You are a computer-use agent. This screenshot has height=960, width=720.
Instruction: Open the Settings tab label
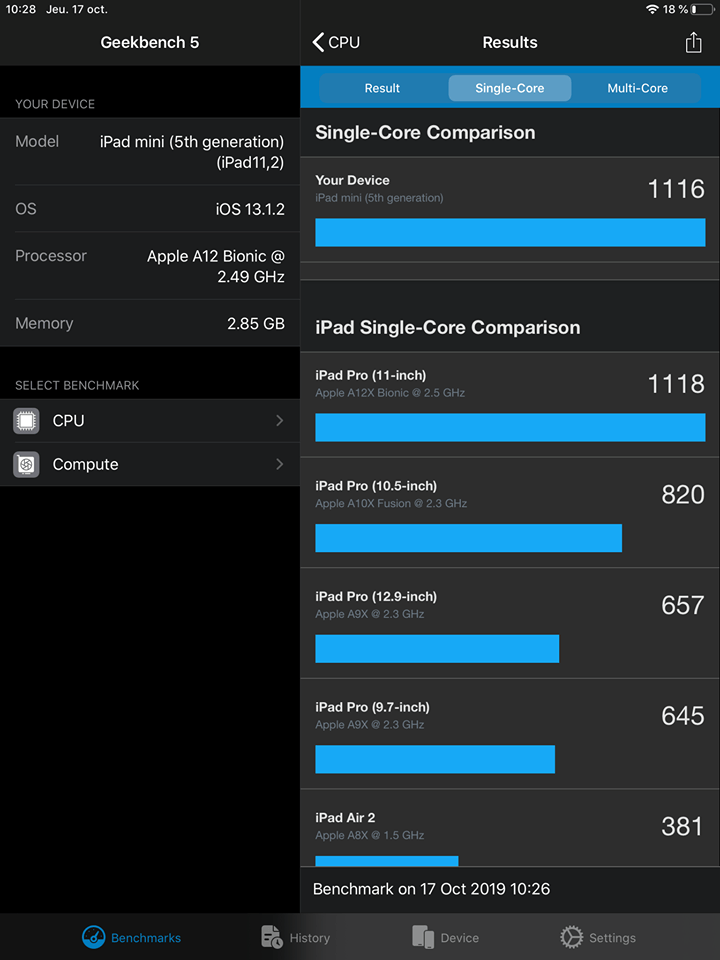[612, 938]
